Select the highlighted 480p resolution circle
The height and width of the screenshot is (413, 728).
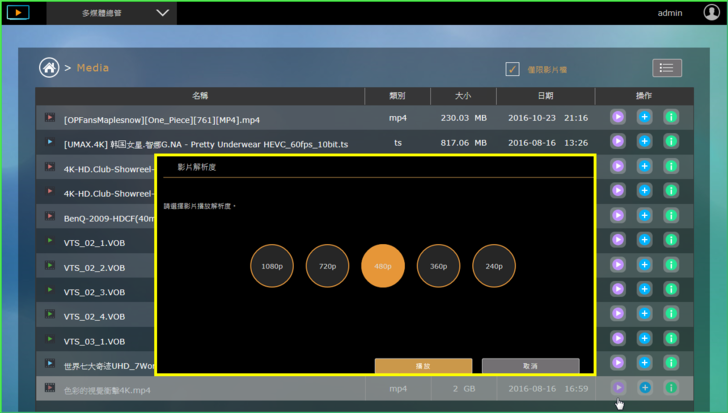(383, 266)
